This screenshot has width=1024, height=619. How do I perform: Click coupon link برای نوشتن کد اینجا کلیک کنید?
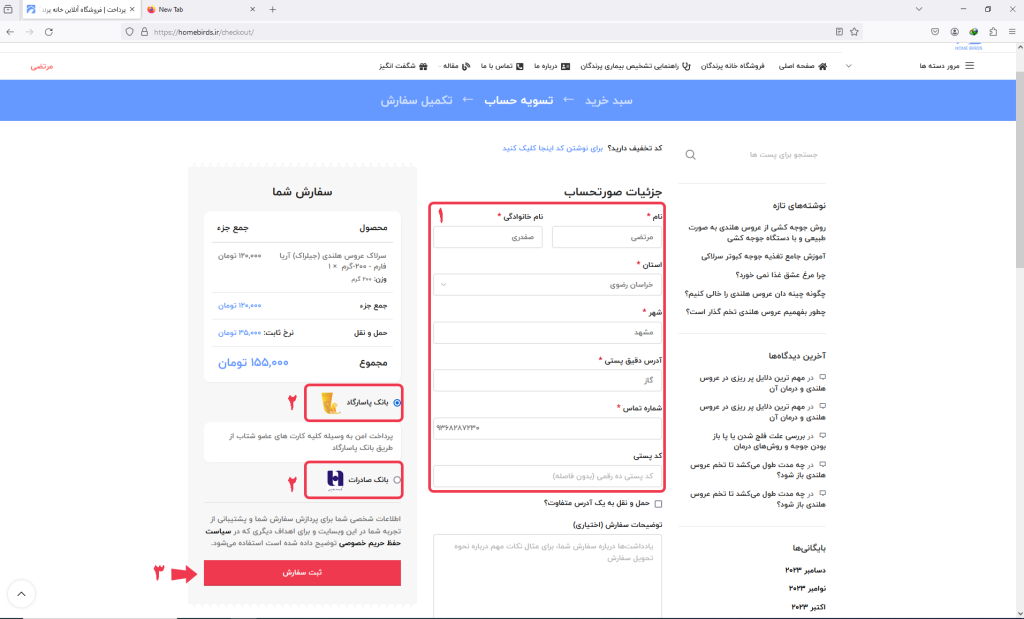click(552, 148)
